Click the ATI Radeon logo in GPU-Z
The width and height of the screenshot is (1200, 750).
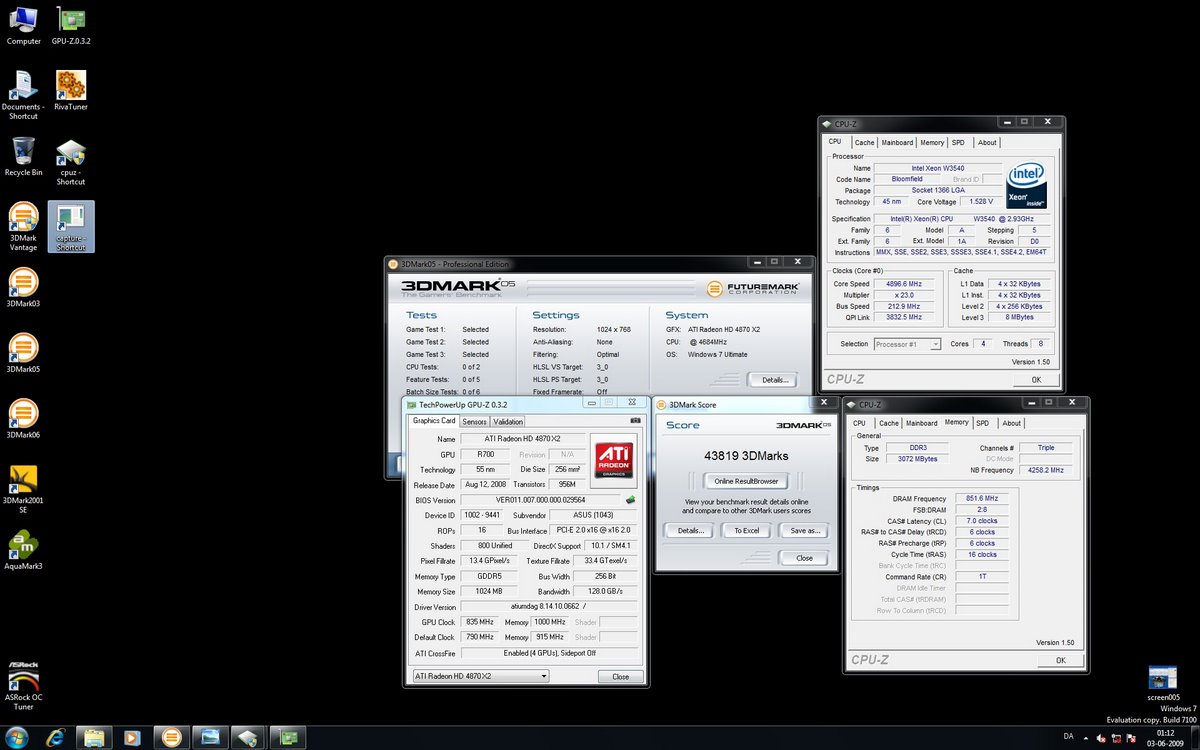[x=613, y=459]
